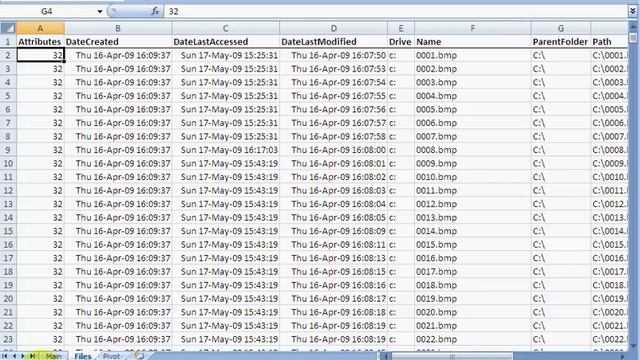This screenshot has width=640, height=360.
Task: Select the selected Attributes cell in row 2
Action: (x=40, y=55)
